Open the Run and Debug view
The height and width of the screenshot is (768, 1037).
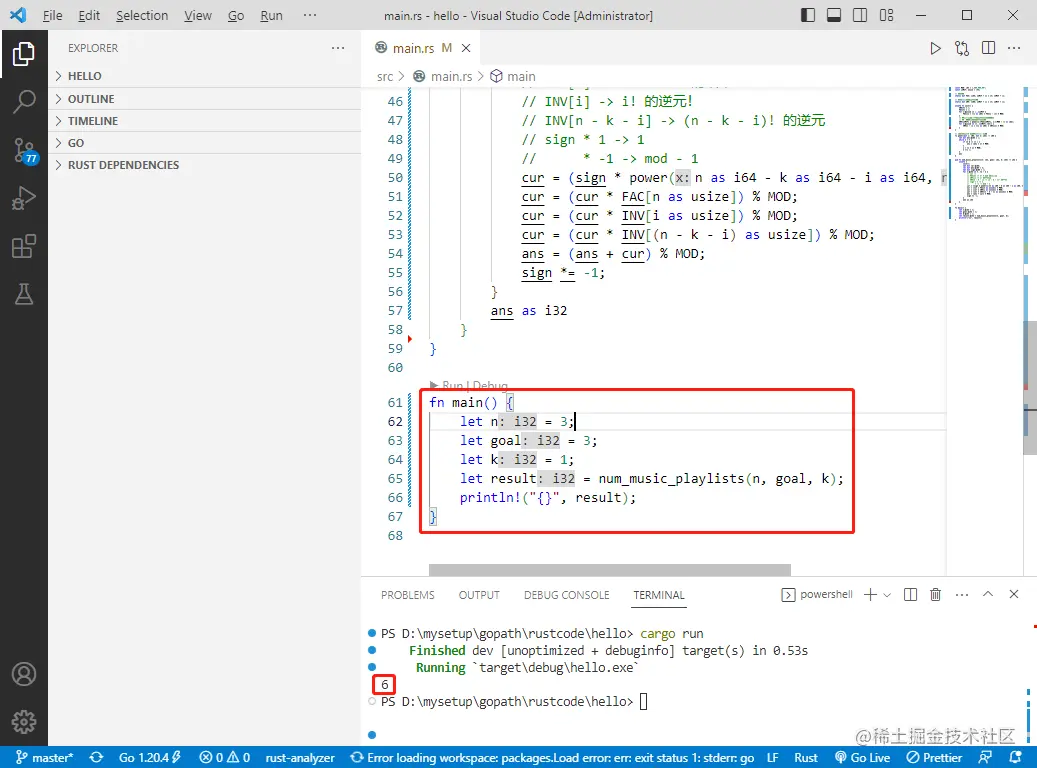pyautogui.click(x=24, y=198)
